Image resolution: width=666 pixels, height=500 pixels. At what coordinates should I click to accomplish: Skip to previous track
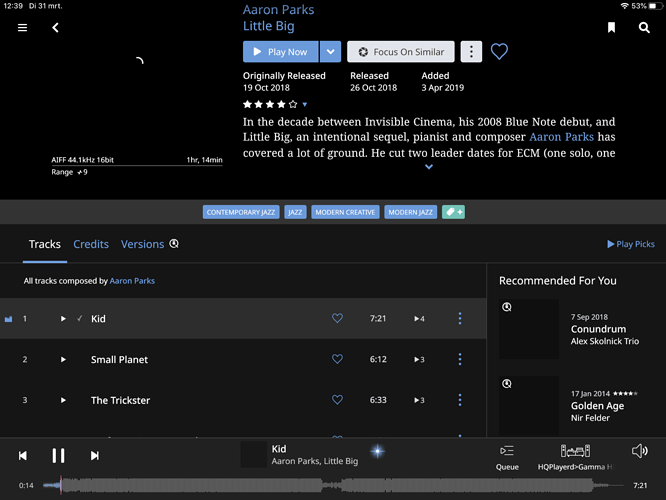(x=23, y=455)
